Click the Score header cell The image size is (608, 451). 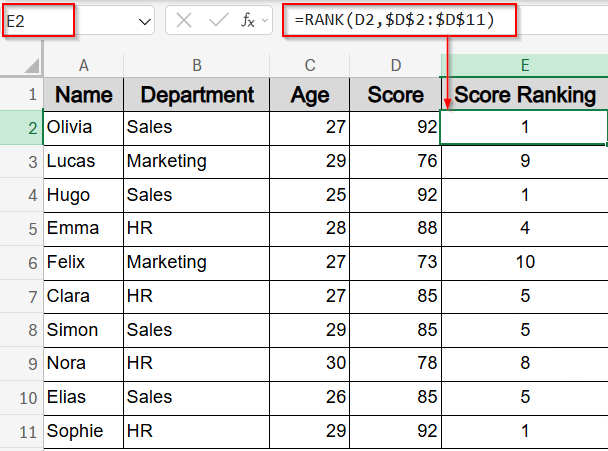click(x=395, y=95)
